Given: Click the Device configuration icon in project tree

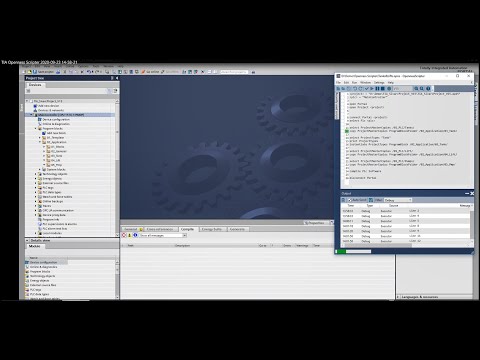Looking at the screenshot, I should tap(39, 119).
